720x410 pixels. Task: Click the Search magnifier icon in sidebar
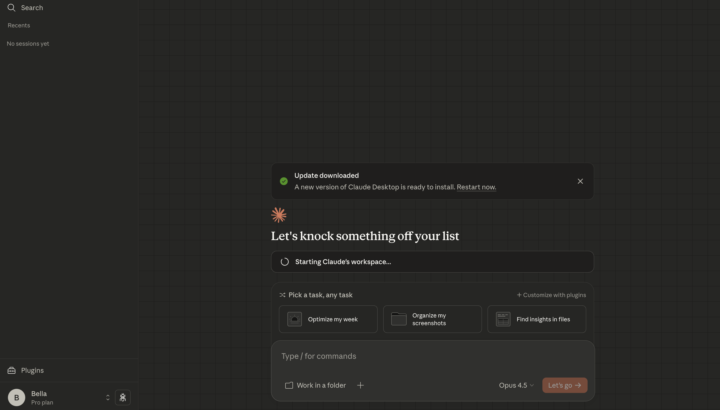[x=11, y=7]
